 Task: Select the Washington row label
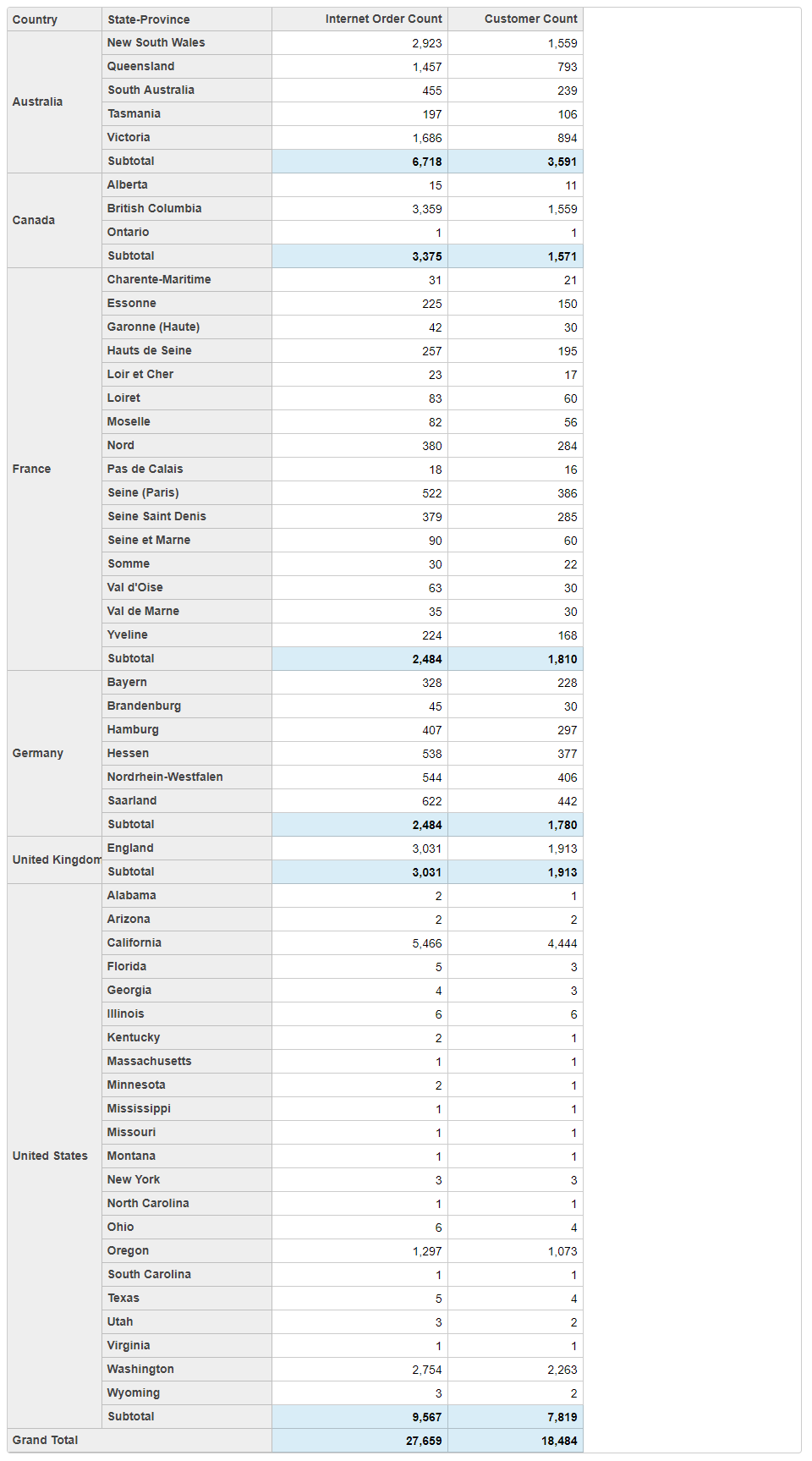[140, 1369]
